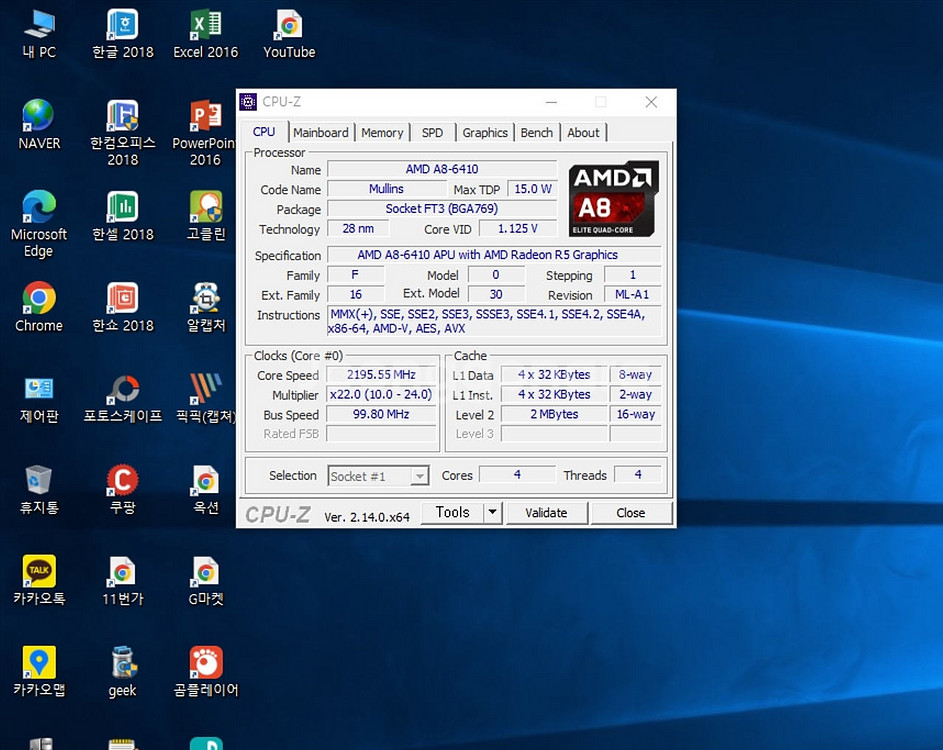This screenshot has width=943, height=750.
Task: Click the 28 nm technology value
Action: pos(358,229)
